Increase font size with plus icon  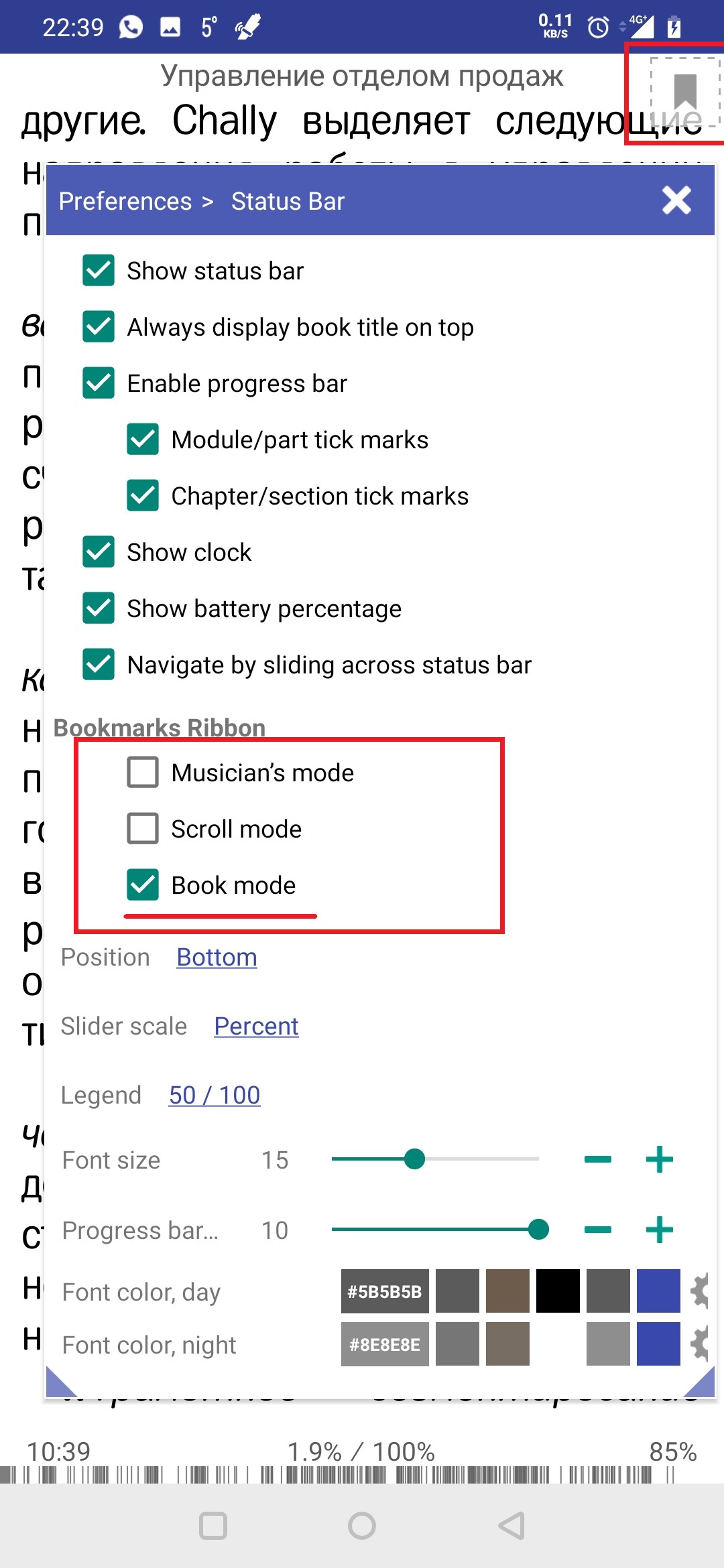[x=659, y=1159]
